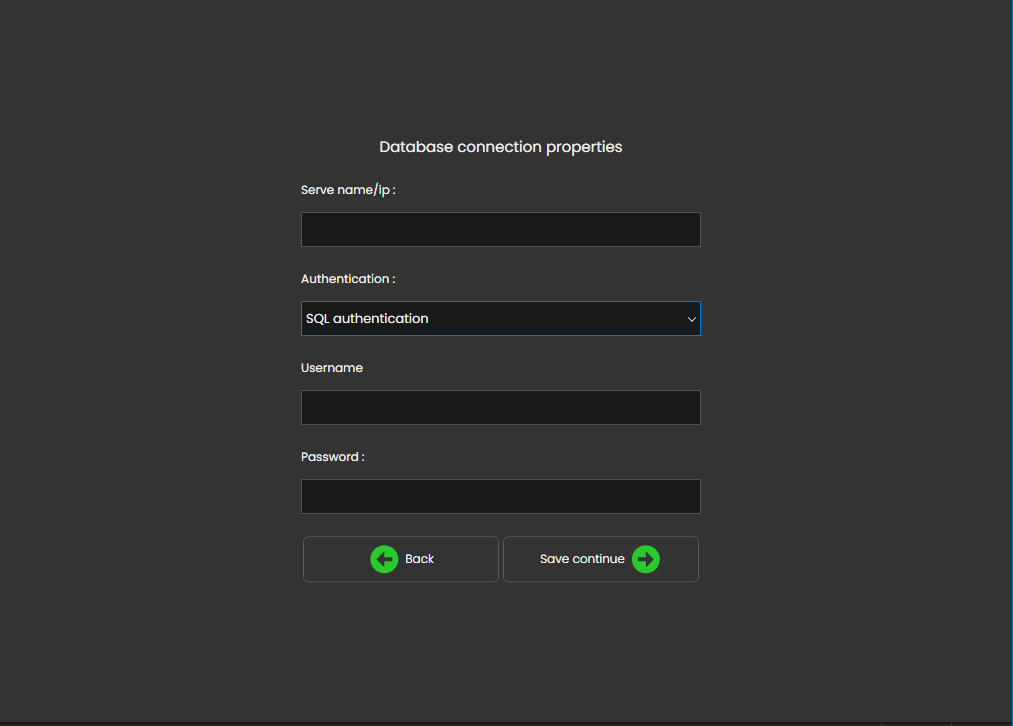Click the 'Password :' field label
This screenshot has width=1013, height=726.
point(333,457)
